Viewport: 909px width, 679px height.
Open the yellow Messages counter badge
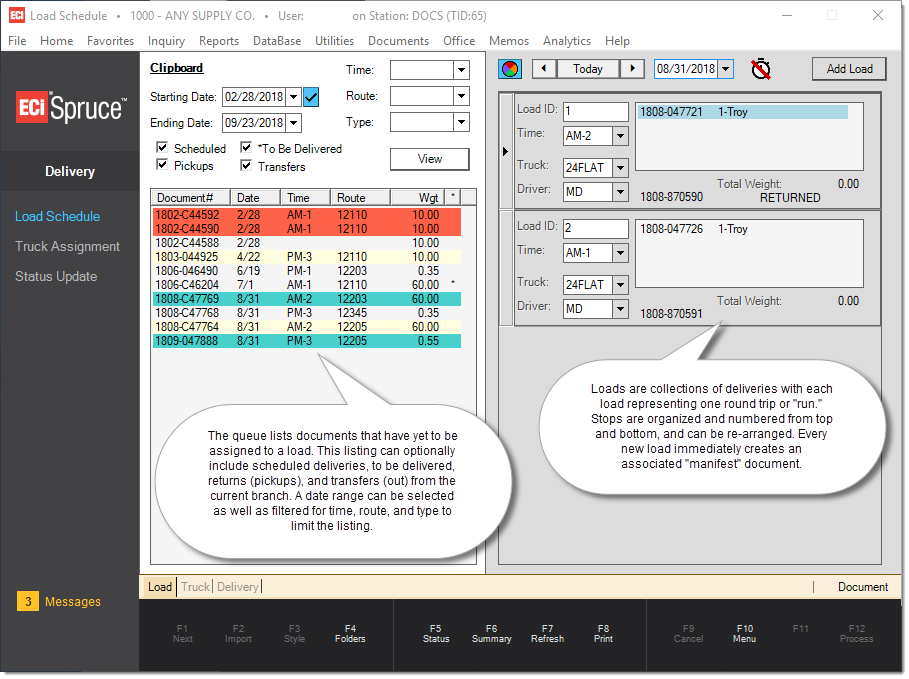tap(28, 603)
